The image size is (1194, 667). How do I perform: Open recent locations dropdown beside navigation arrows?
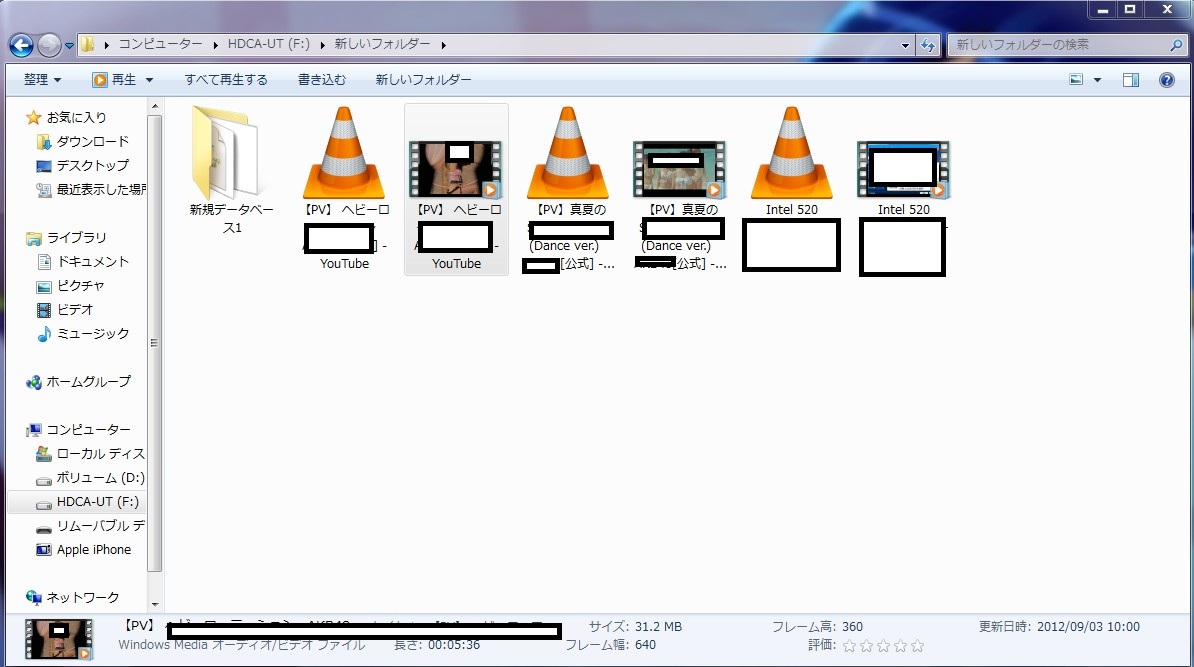click(69, 46)
